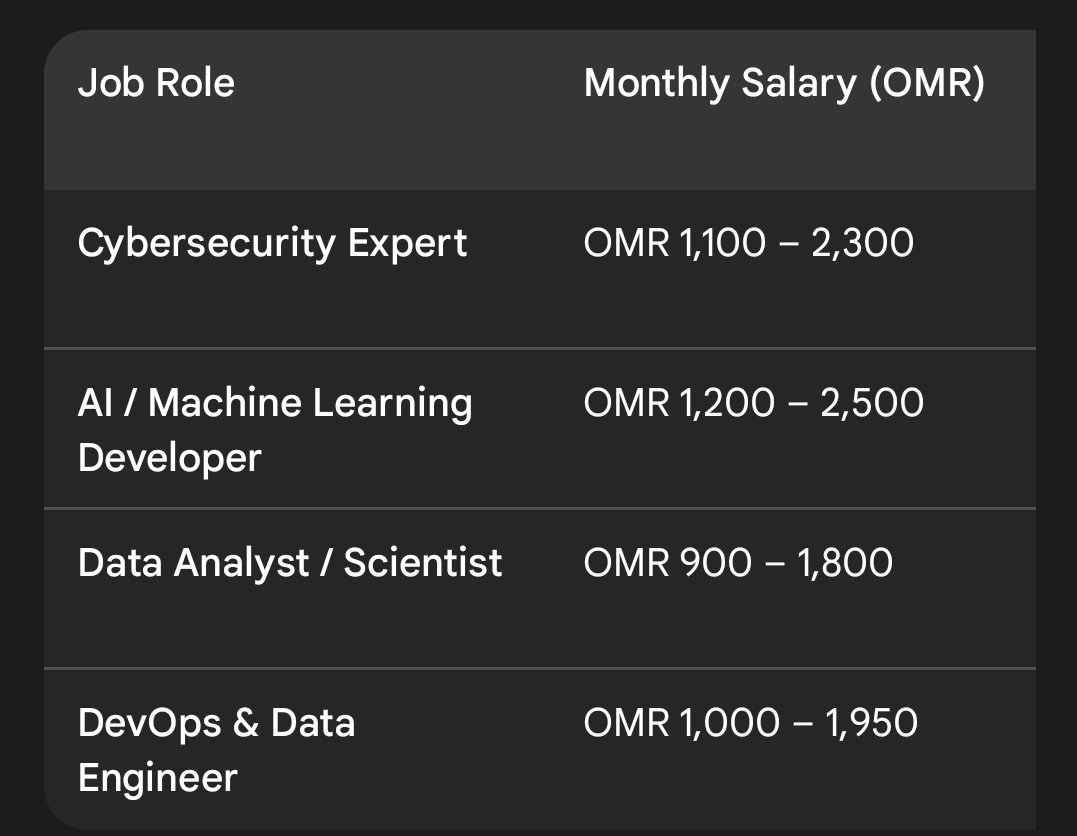Click the "1,800" maximum salary value
The height and width of the screenshot is (836, 1077).
(x=845, y=563)
